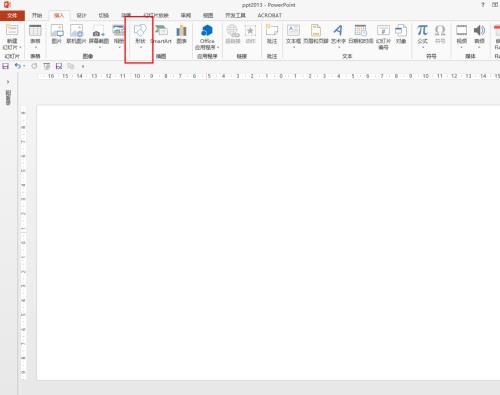This screenshot has width=500, height=395.
Task: Insert a SmartArt graphic
Action: [x=161, y=34]
